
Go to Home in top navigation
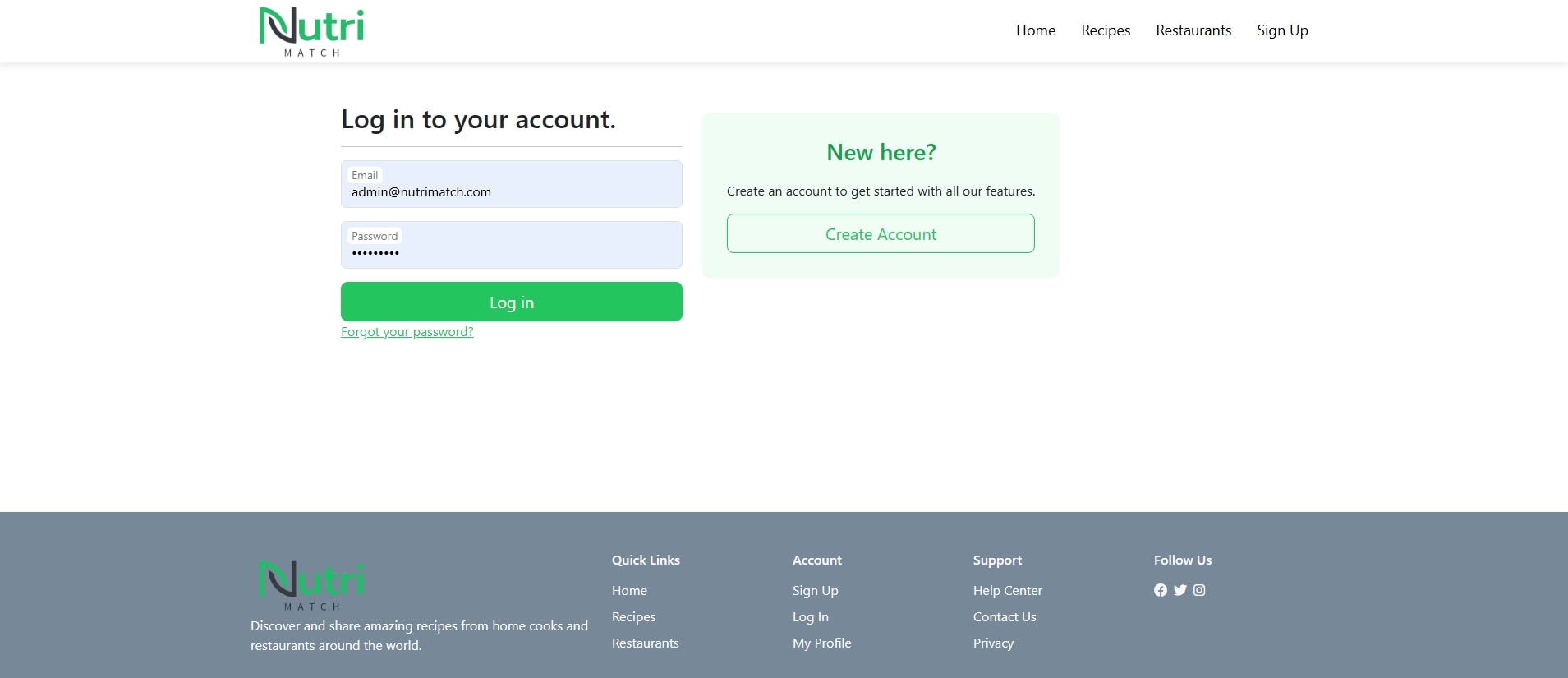[x=1035, y=30]
